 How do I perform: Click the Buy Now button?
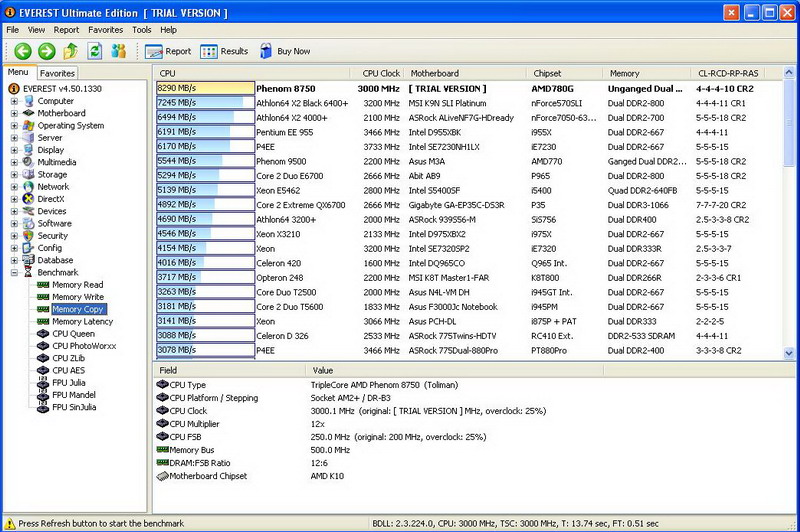pos(285,52)
